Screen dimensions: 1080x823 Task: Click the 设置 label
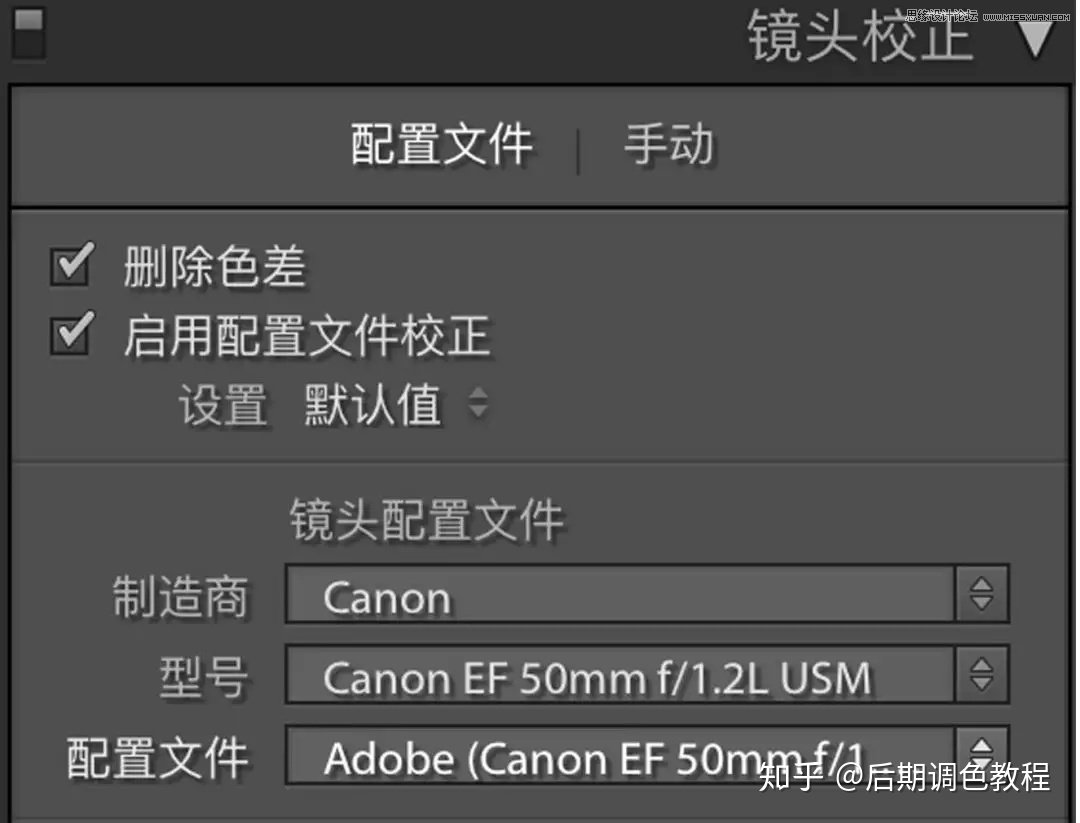click(222, 405)
